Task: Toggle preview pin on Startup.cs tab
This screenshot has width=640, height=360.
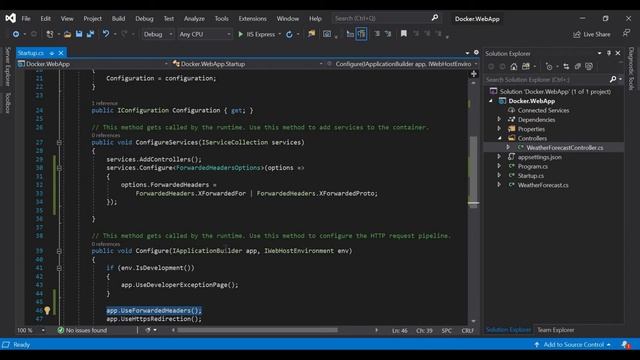Action: (52, 53)
